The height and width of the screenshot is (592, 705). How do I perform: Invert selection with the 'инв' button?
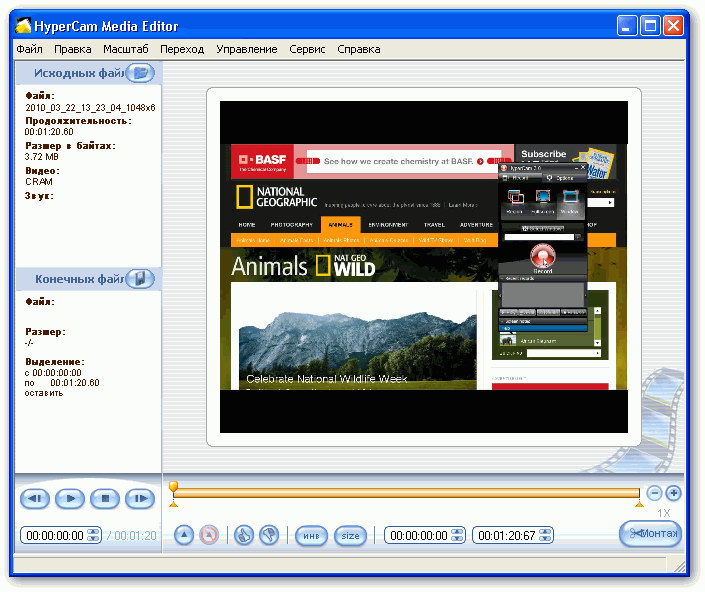pos(311,536)
